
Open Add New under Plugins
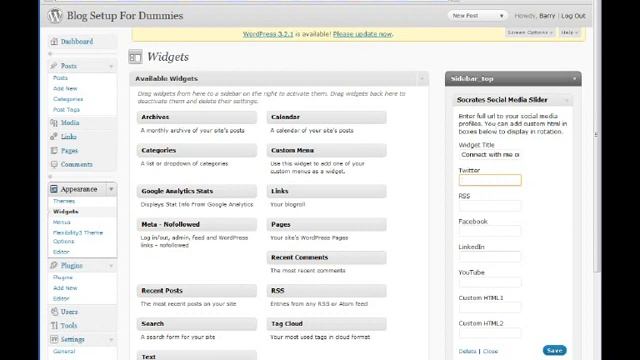(x=65, y=288)
